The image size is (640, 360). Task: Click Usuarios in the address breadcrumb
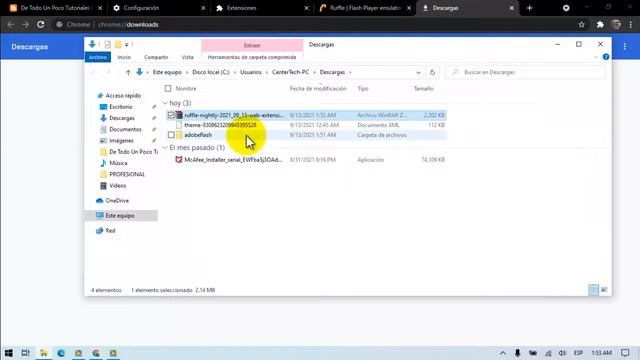pyautogui.click(x=251, y=72)
